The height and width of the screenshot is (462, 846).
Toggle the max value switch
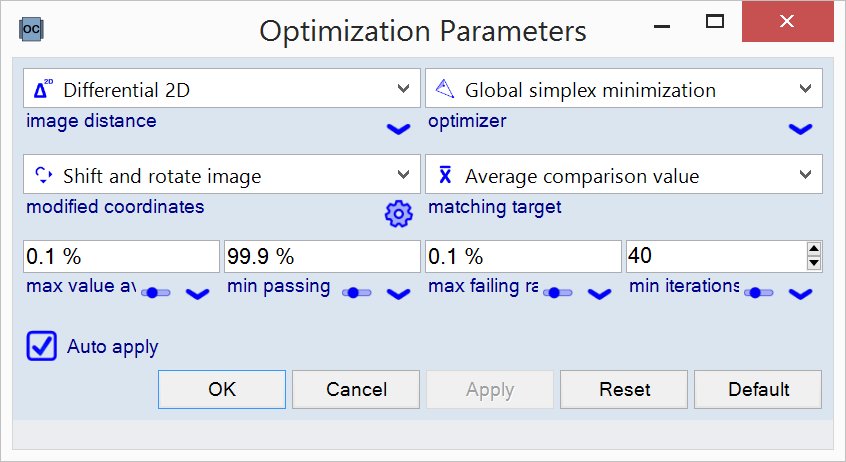(x=157, y=293)
